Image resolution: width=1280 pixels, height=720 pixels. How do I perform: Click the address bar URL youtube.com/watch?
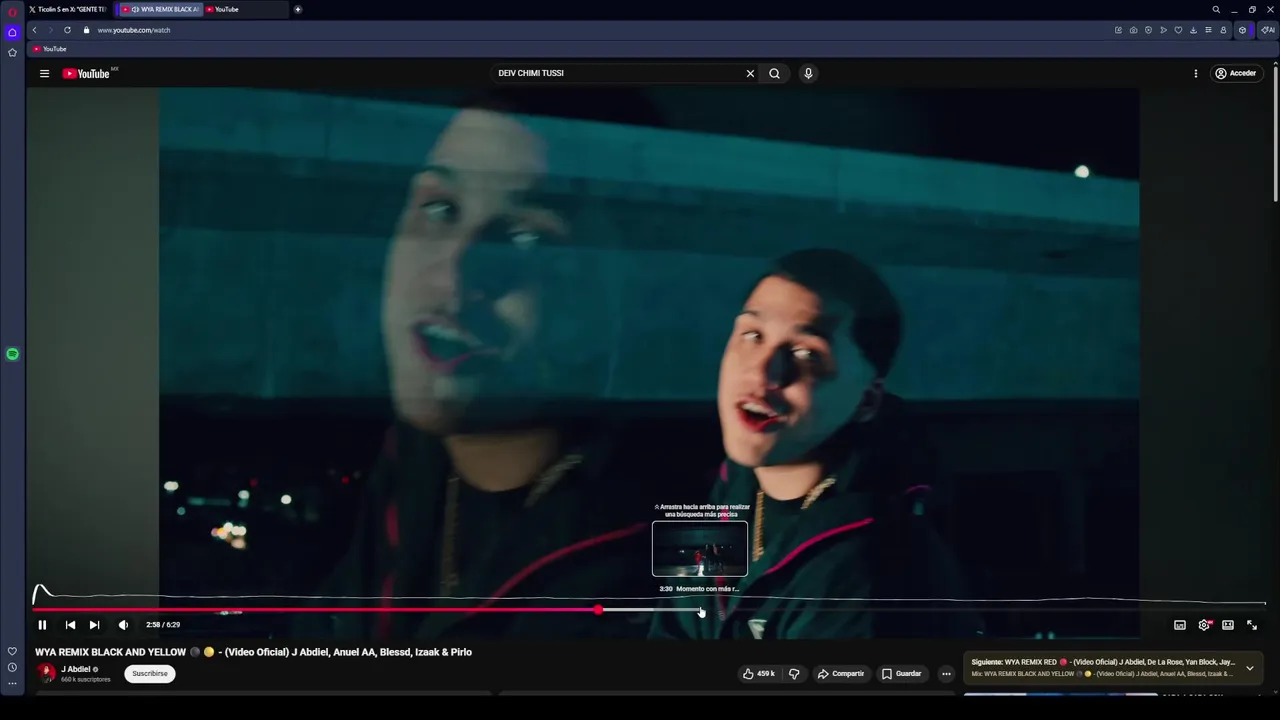(x=134, y=30)
